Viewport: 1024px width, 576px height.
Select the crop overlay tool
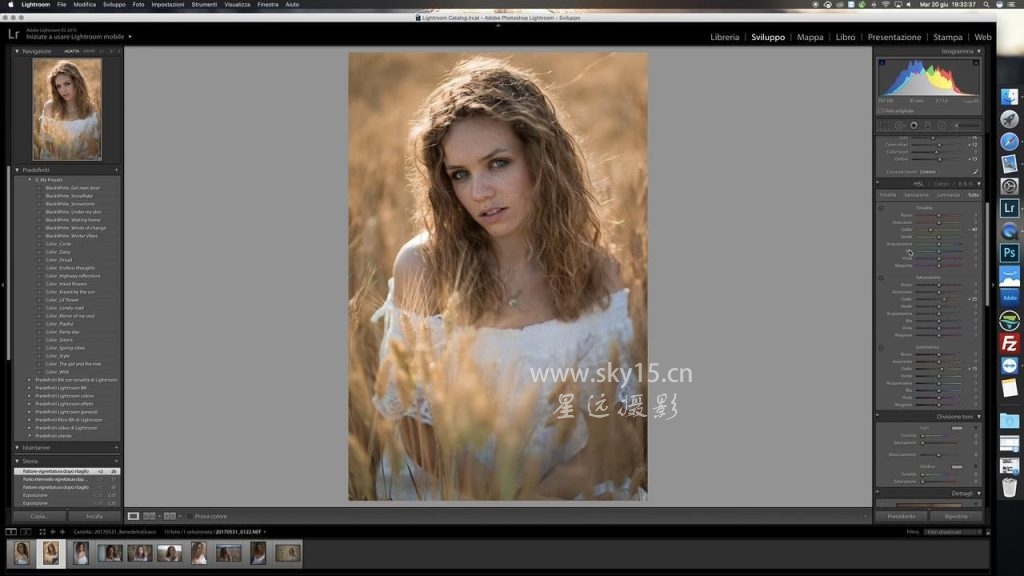pos(885,125)
